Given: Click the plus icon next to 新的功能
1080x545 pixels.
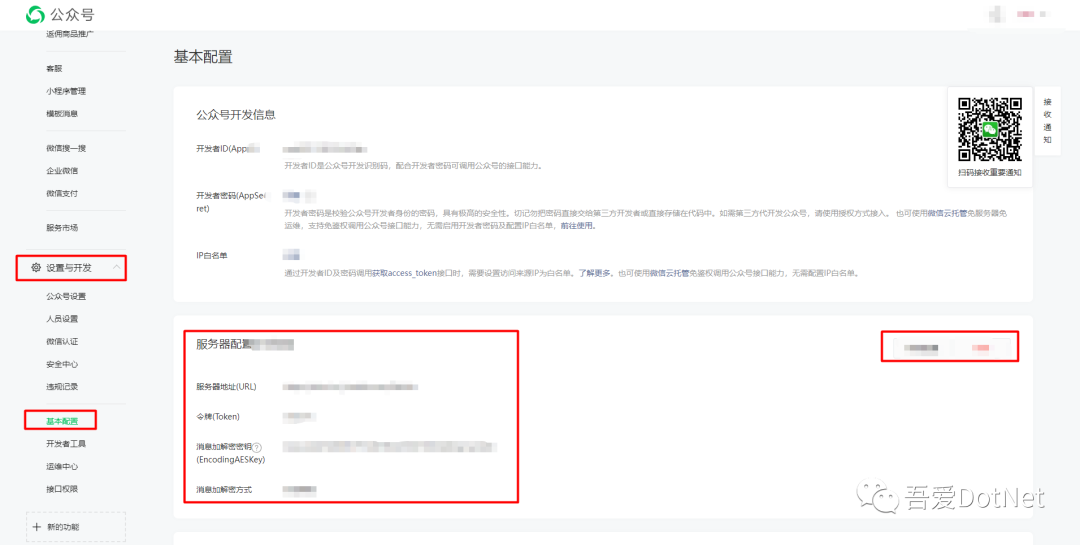Looking at the screenshot, I should [x=37, y=526].
